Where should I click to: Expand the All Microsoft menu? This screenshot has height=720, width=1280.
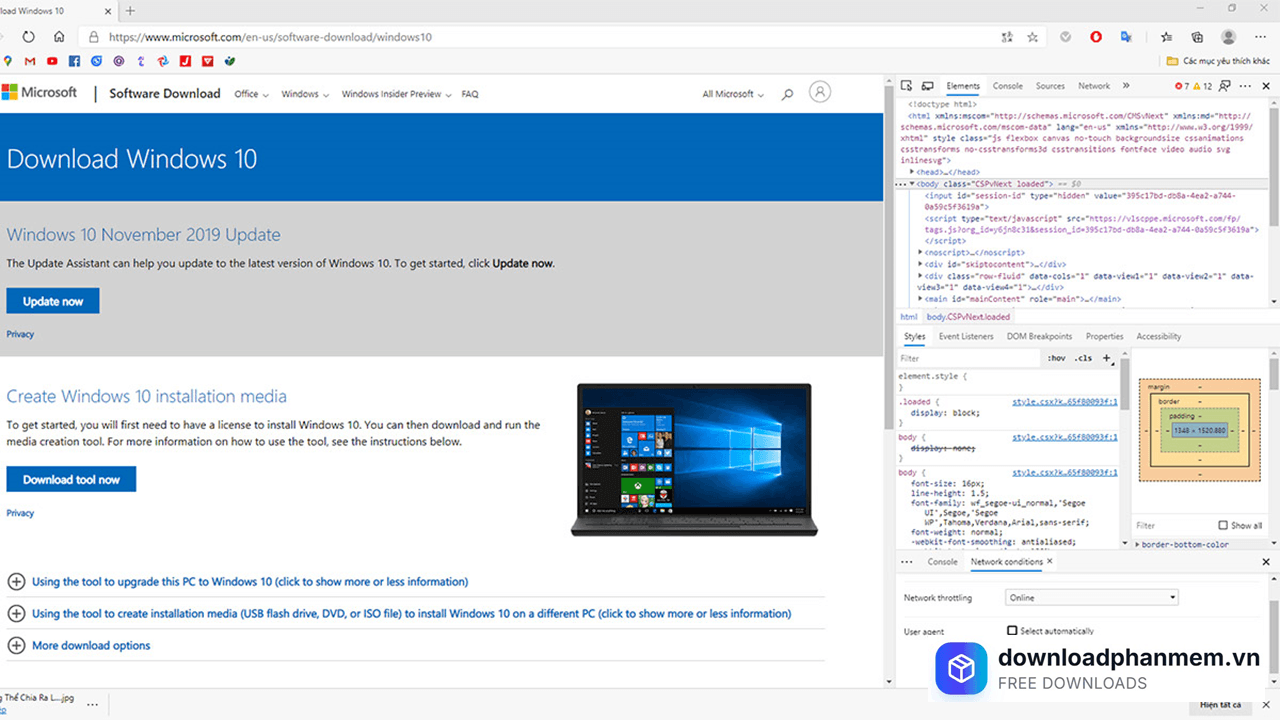coord(732,94)
